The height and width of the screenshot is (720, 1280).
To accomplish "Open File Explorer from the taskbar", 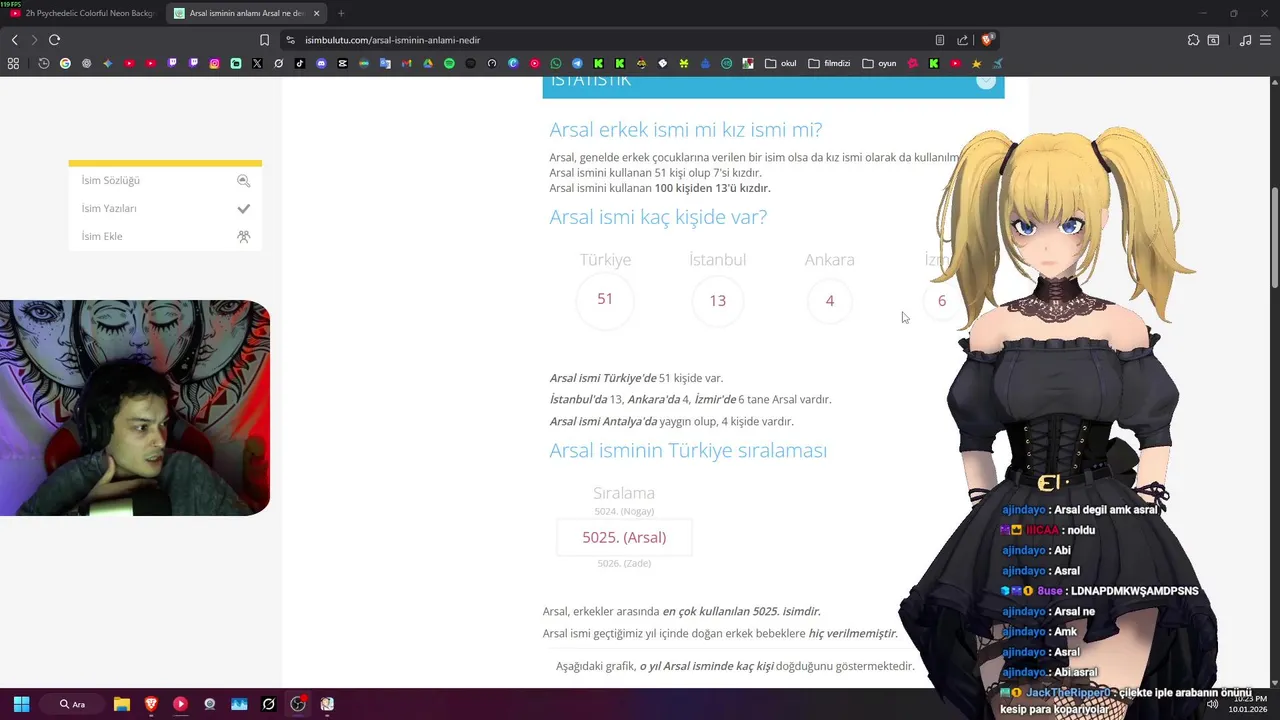I will (121, 704).
